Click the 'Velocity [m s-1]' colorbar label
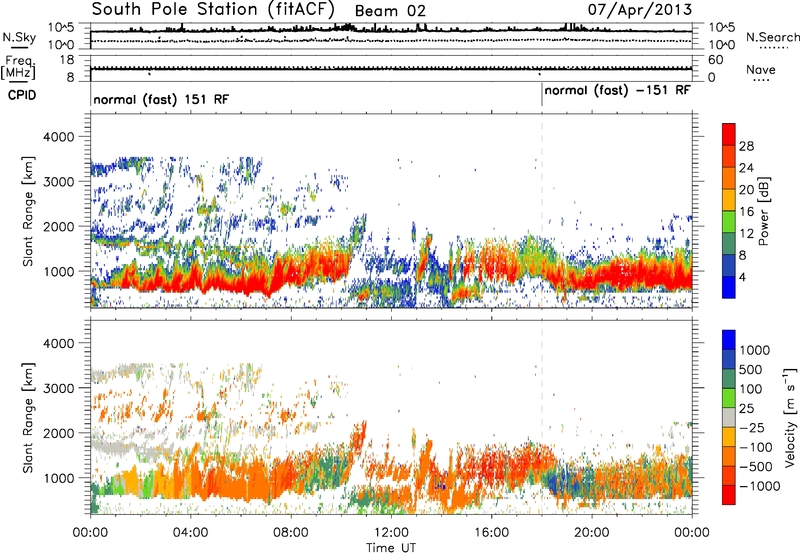 click(790, 417)
